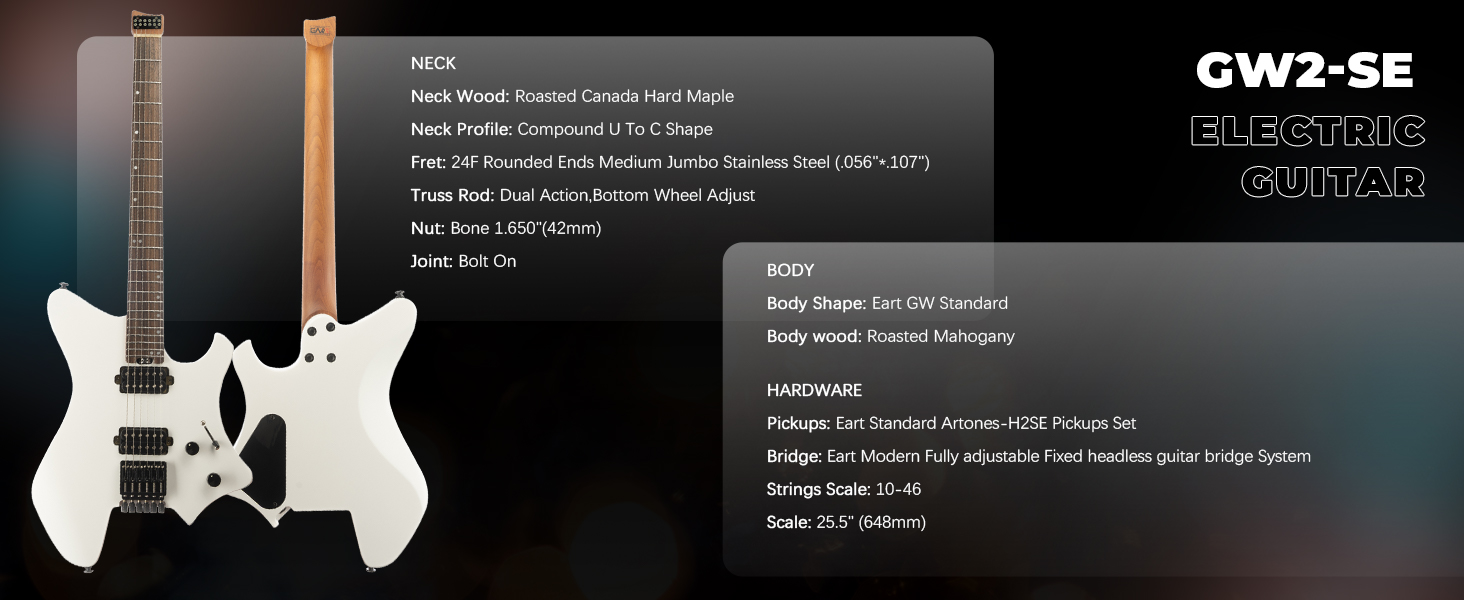
Task: Click the Pickups specification line
Action: [x=950, y=423]
